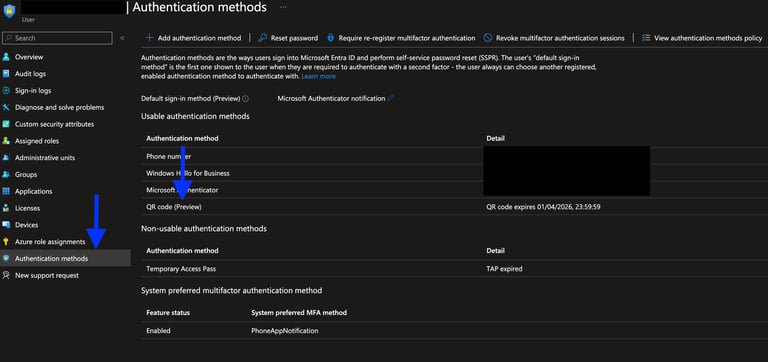768x362 pixels.
Task: Click the Administrative units icon
Action: tap(6, 158)
